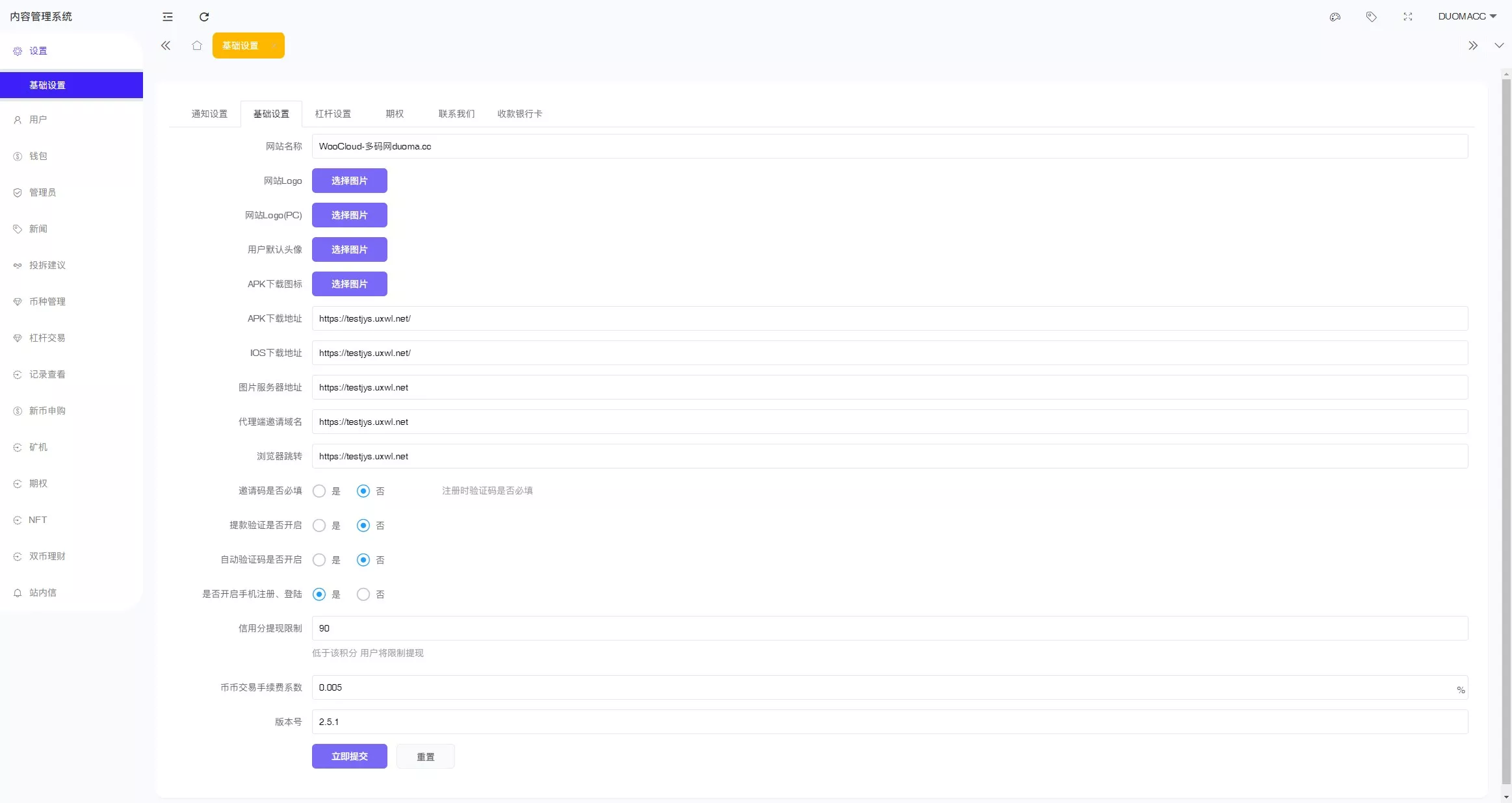Image resolution: width=1512 pixels, height=803 pixels.
Task: Open the DUOMACC user dropdown
Action: click(x=1467, y=16)
